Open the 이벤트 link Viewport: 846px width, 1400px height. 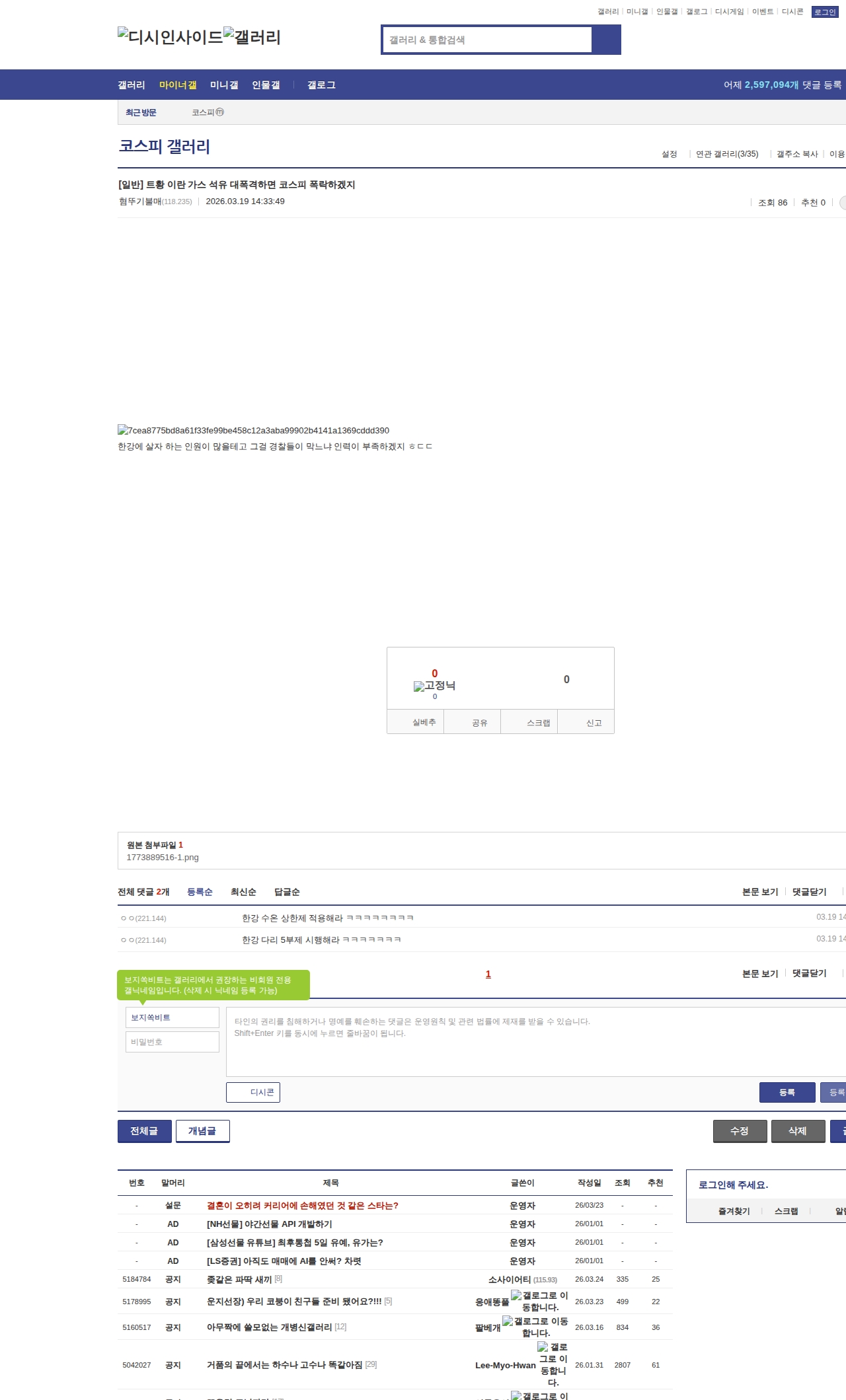click(763, 12)
